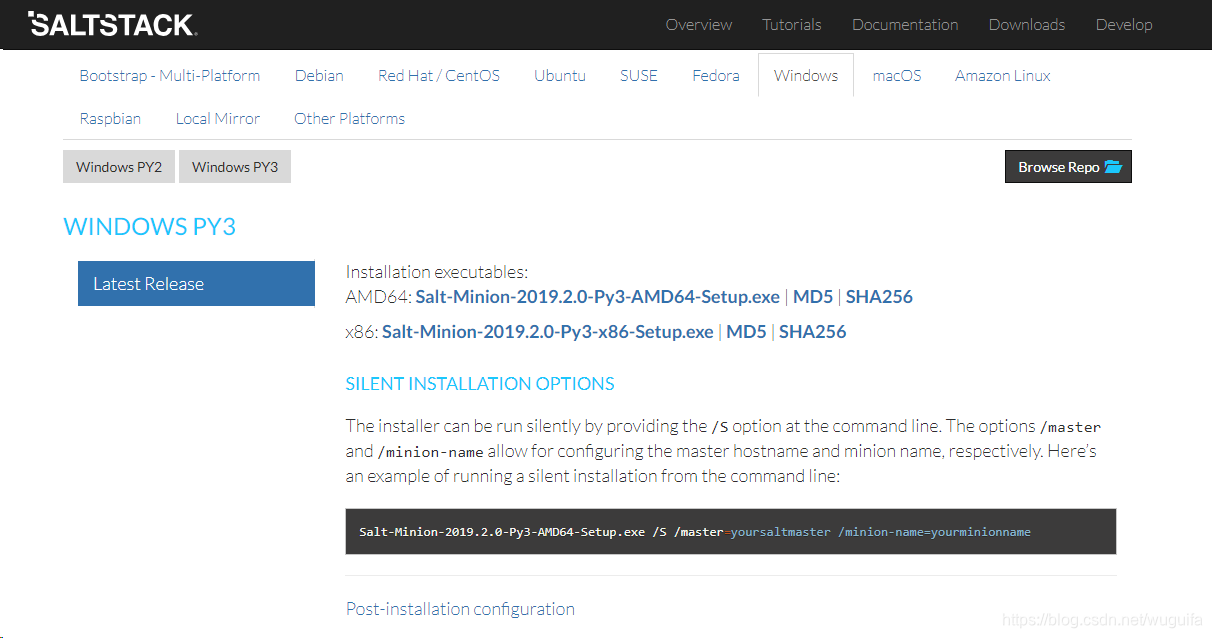Switch to the Other Platforms tab

click(x=350, y=118)
